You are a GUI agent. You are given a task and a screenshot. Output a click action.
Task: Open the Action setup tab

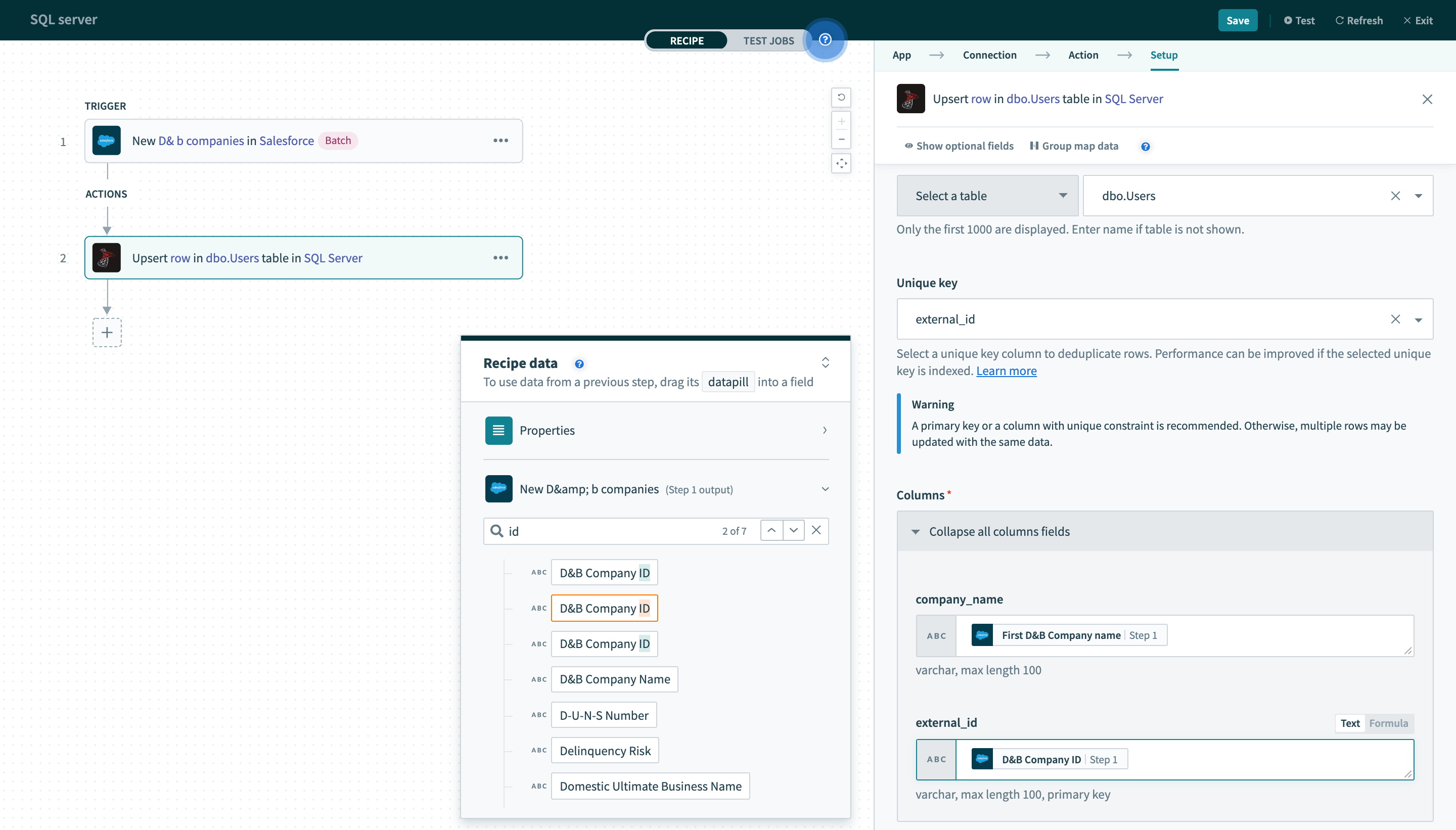click(1082, 55)
